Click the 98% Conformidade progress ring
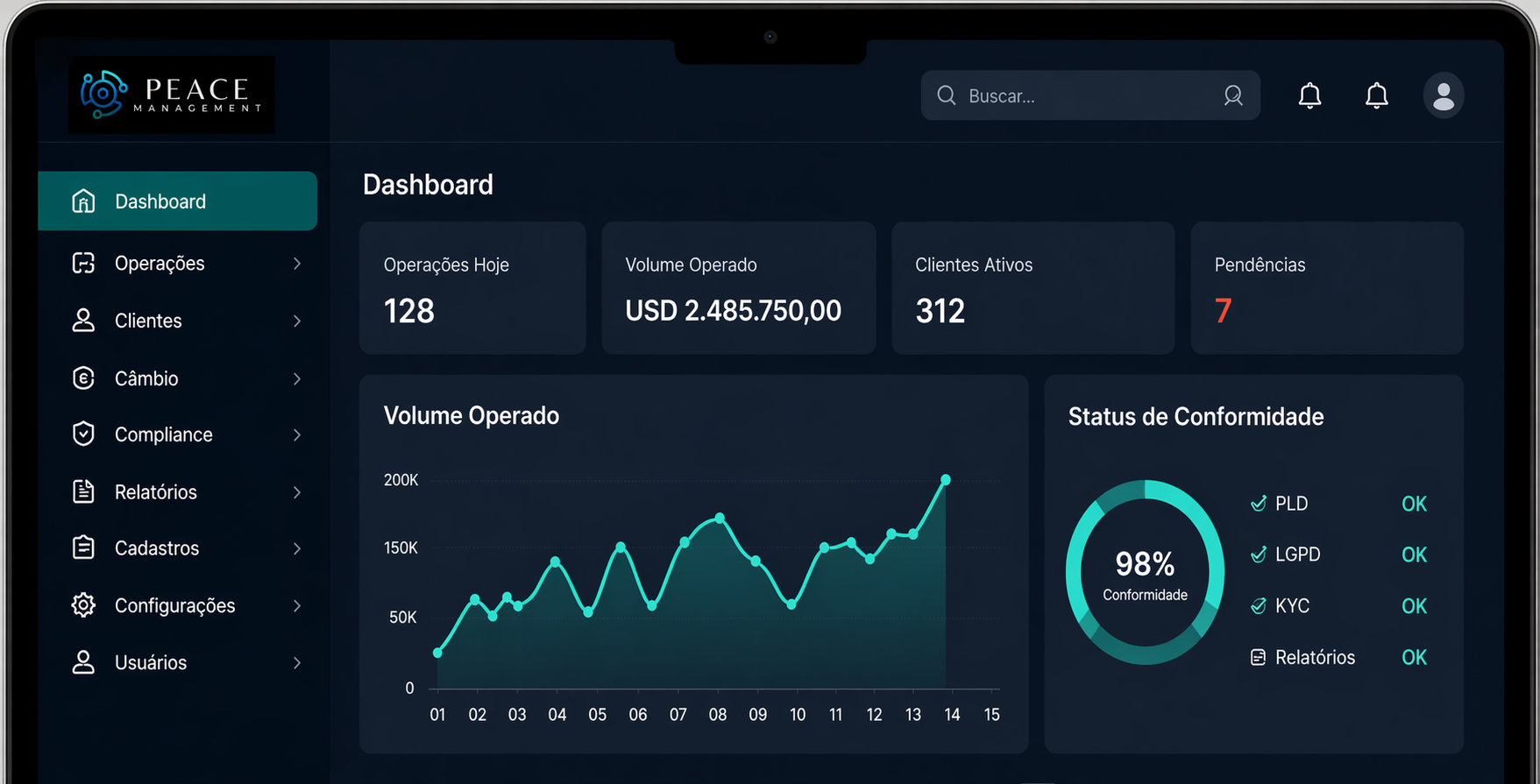Viewport: 1540px width, 784px height. [x=1145, y=572]
